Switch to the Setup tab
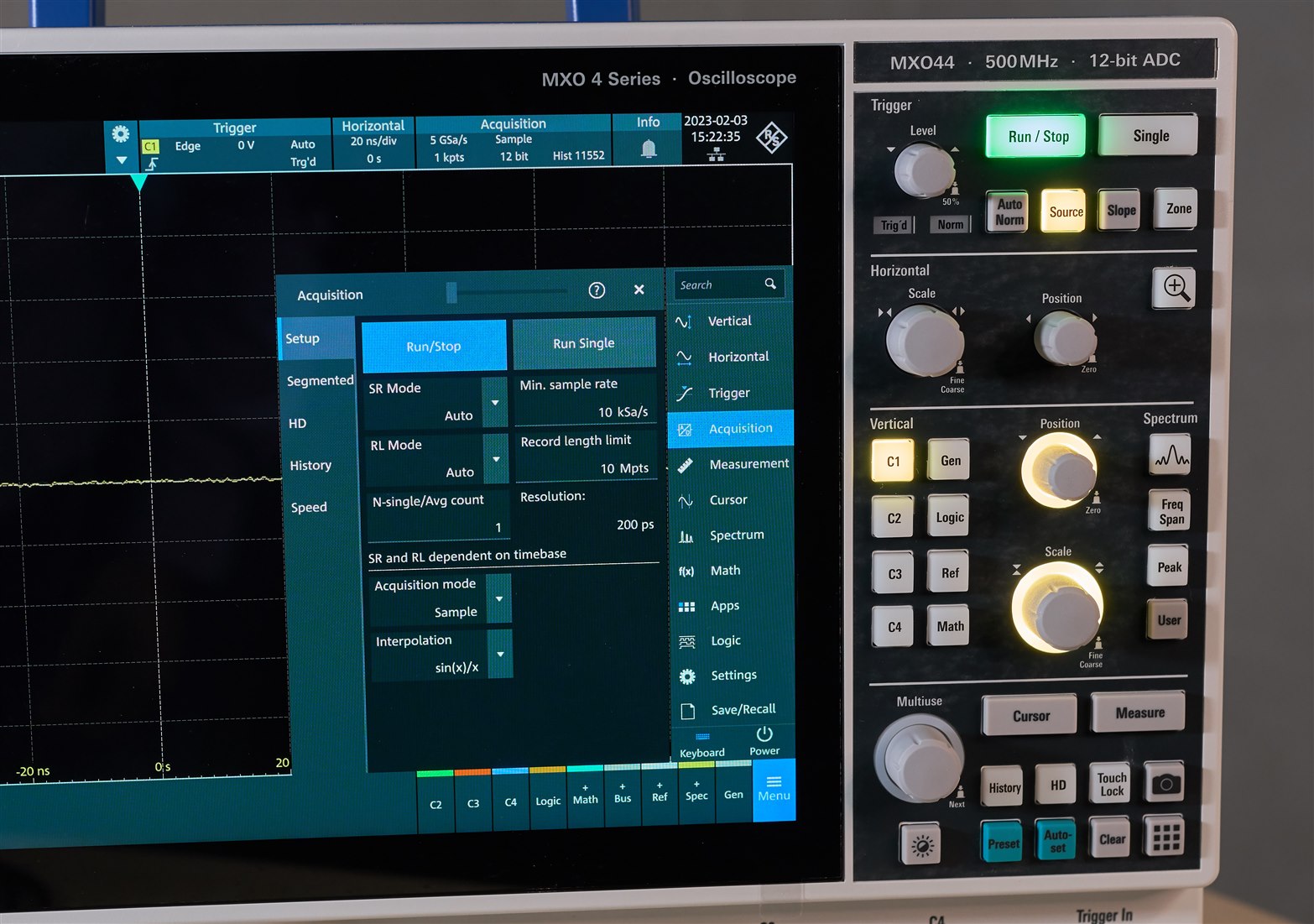1314x924 pixels. [316, 339]
